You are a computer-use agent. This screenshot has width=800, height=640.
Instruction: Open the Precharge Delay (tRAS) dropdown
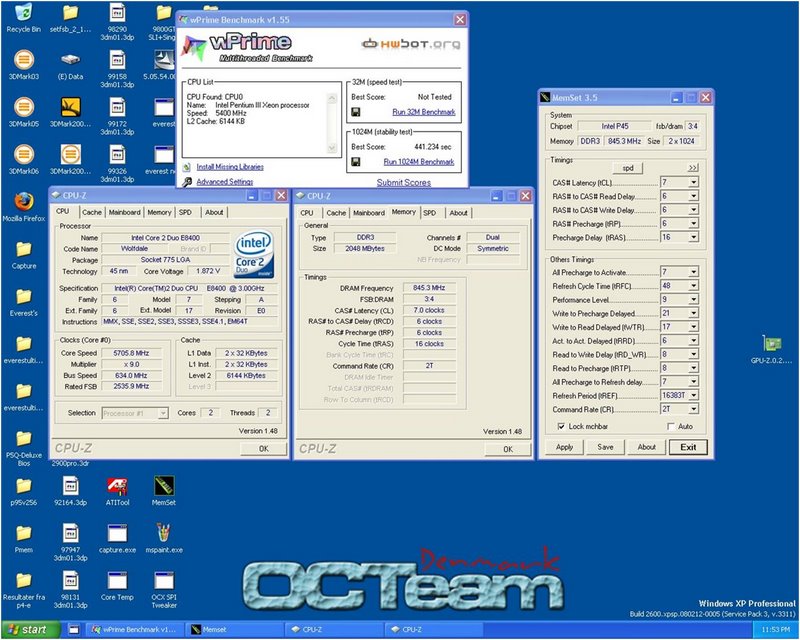pyautogui.click(x=693, y=237)
